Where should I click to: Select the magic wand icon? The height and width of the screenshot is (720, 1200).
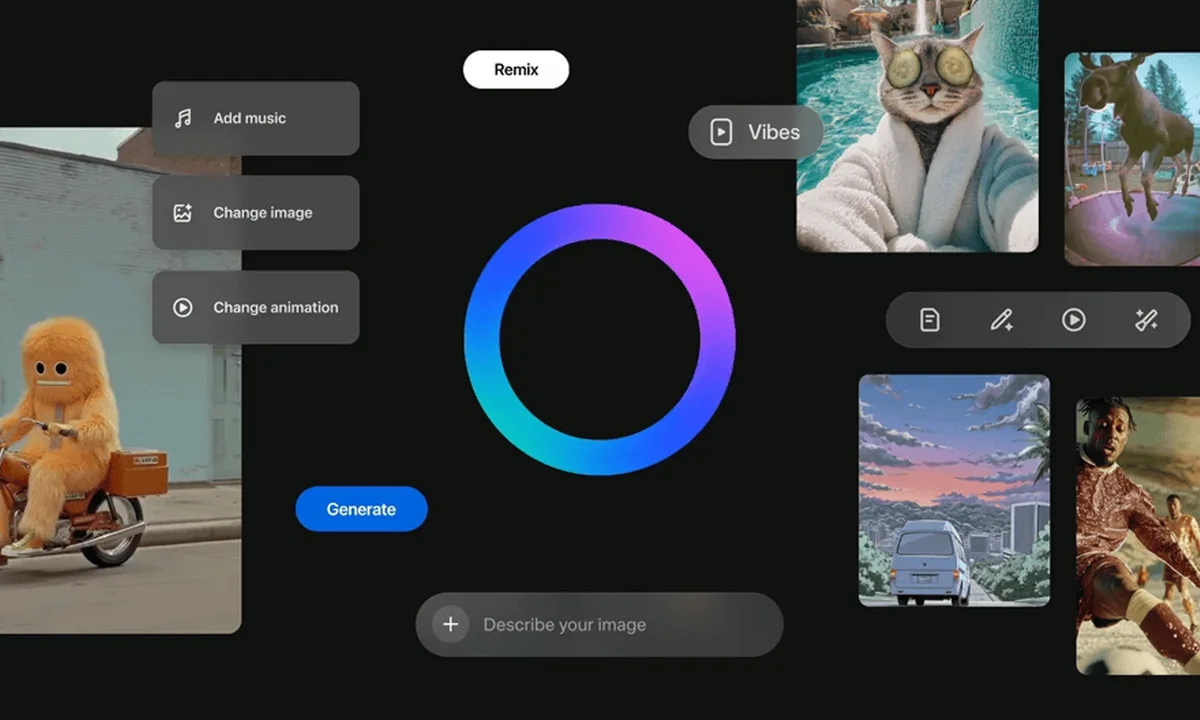[1146, 320]
